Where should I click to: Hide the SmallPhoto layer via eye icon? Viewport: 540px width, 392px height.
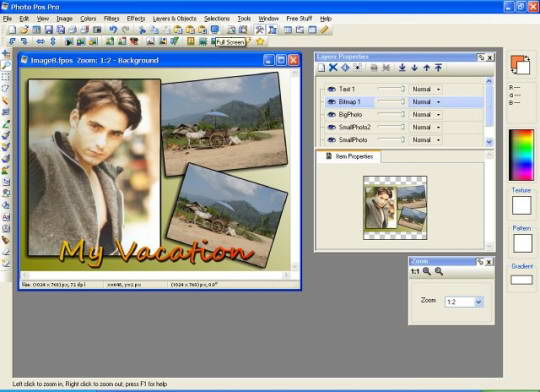tap(331, 140)
